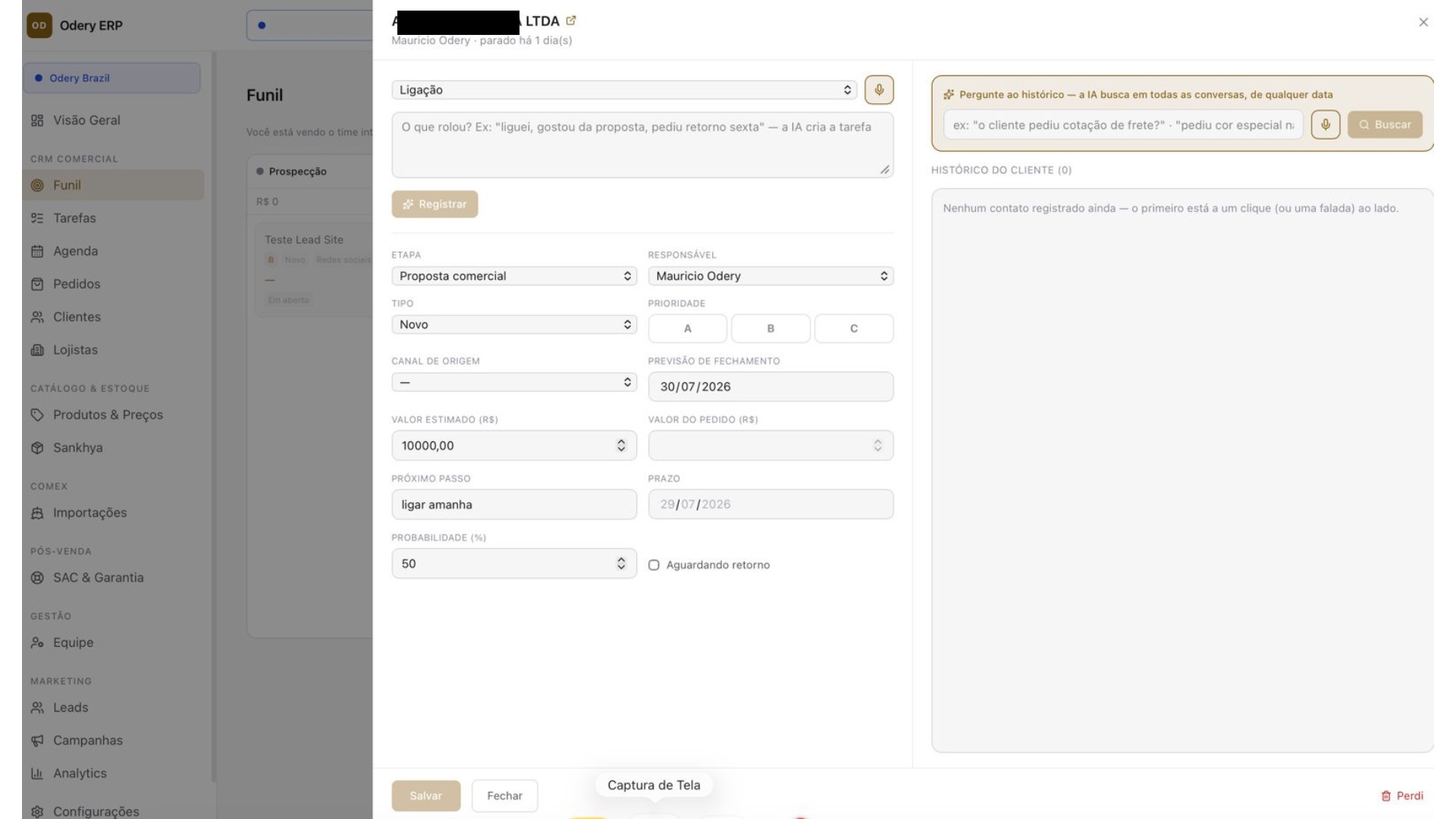Open the Canal de Origem dropdown
This screenshot has height=819, width=1456.
click(x=514, y=382)
